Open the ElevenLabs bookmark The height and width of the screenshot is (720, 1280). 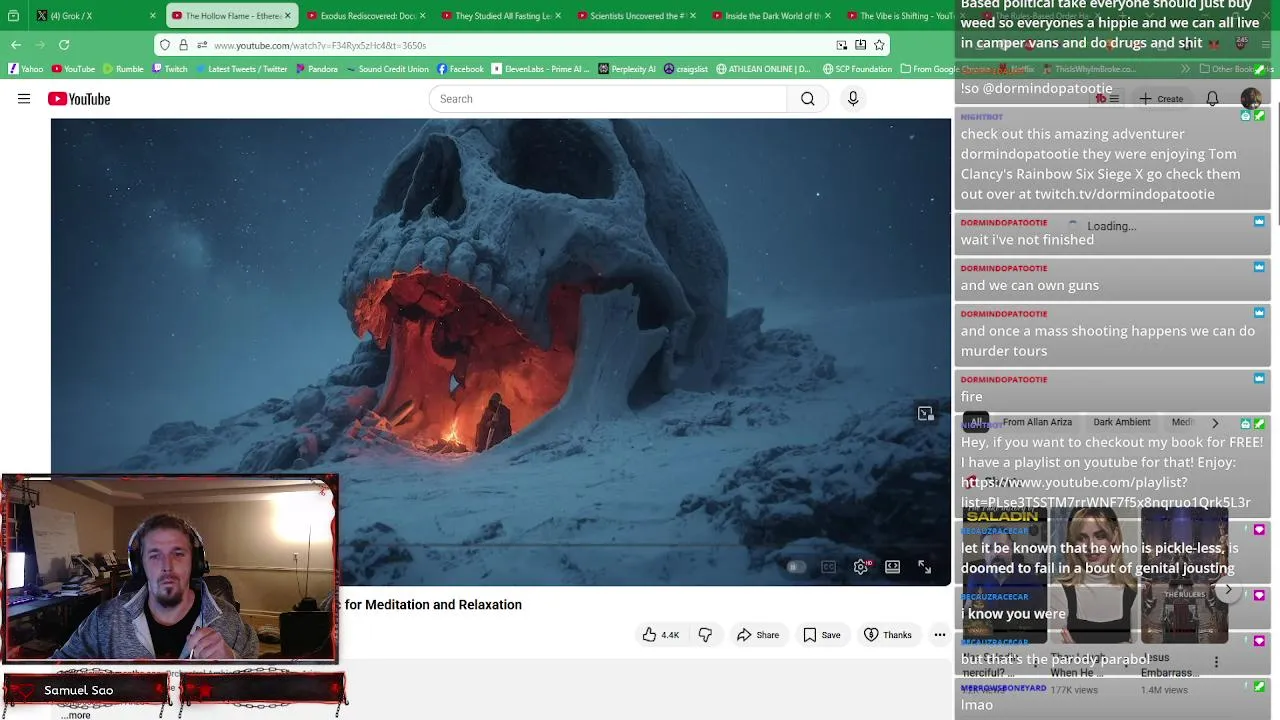click(x=540, y=69)
